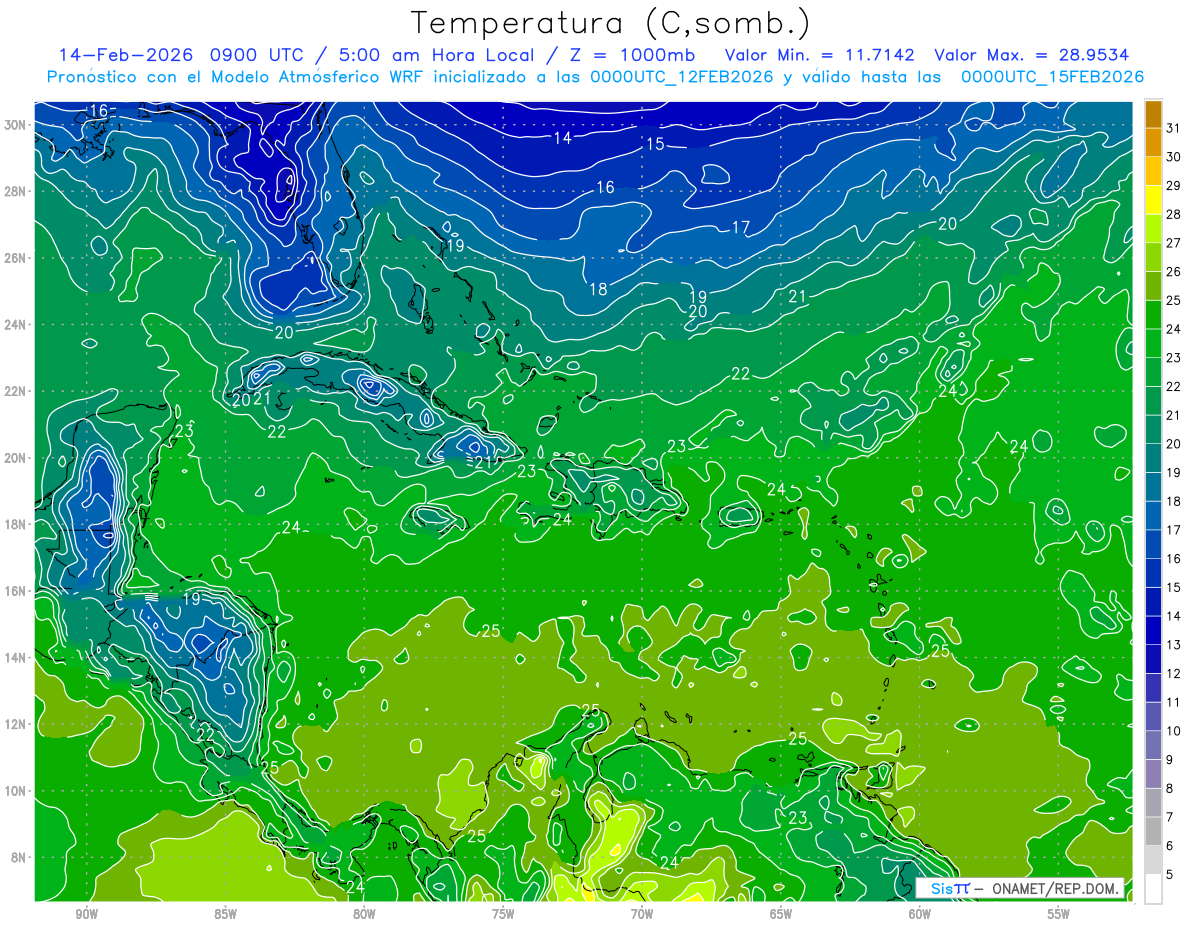Click the '75W' longitude axis label
1200x927 pixels.
click(x=503, y=914)
